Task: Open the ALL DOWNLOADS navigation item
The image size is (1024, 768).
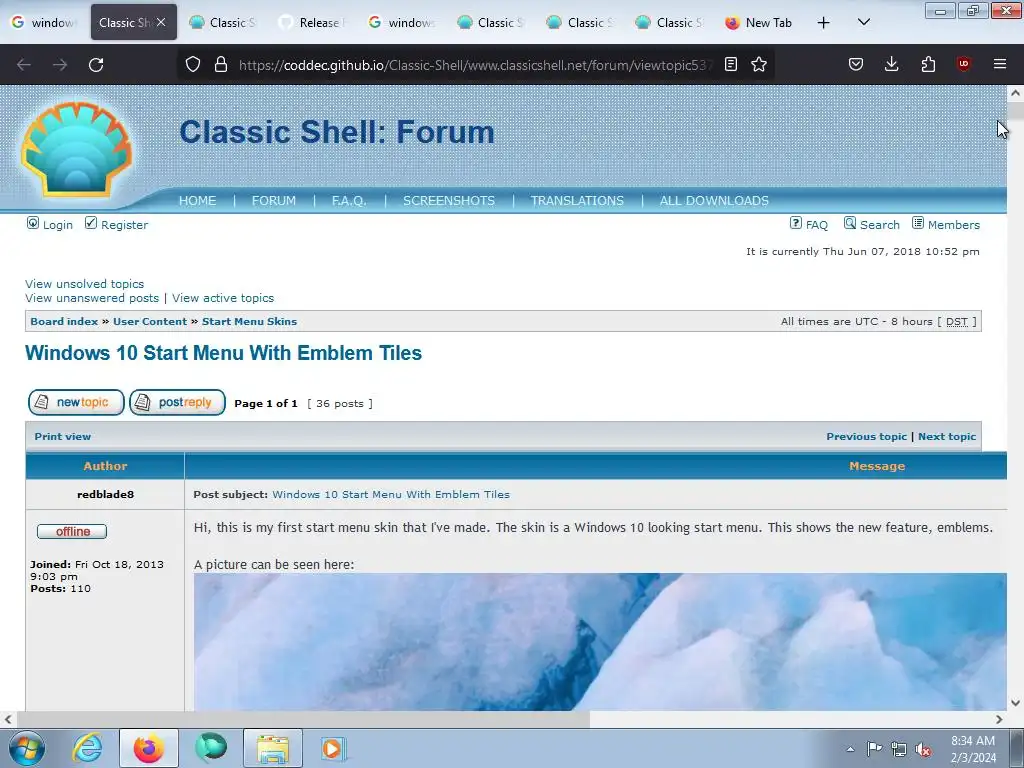Action: (x=714, y=200)
